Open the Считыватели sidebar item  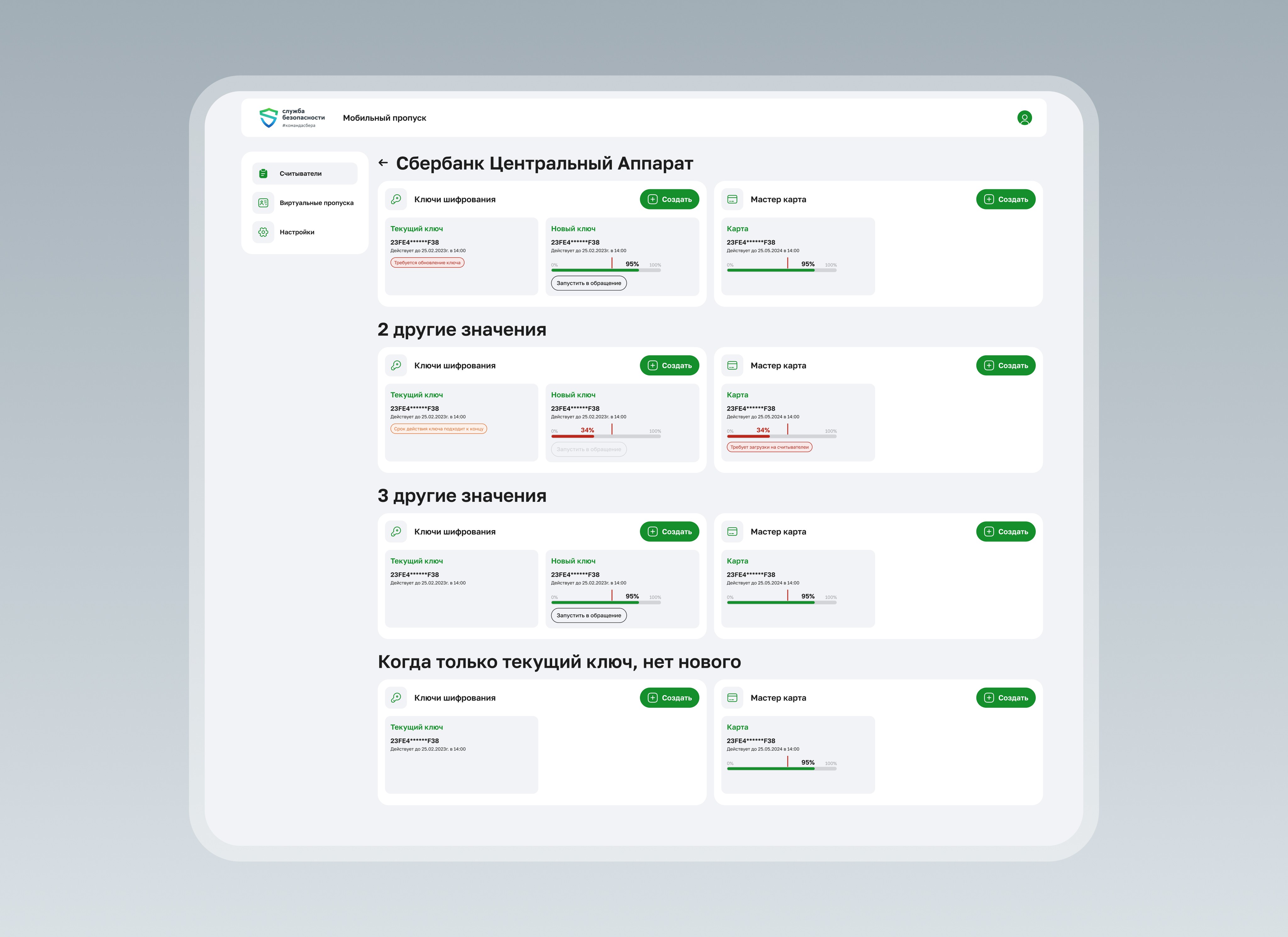[305, 174]
